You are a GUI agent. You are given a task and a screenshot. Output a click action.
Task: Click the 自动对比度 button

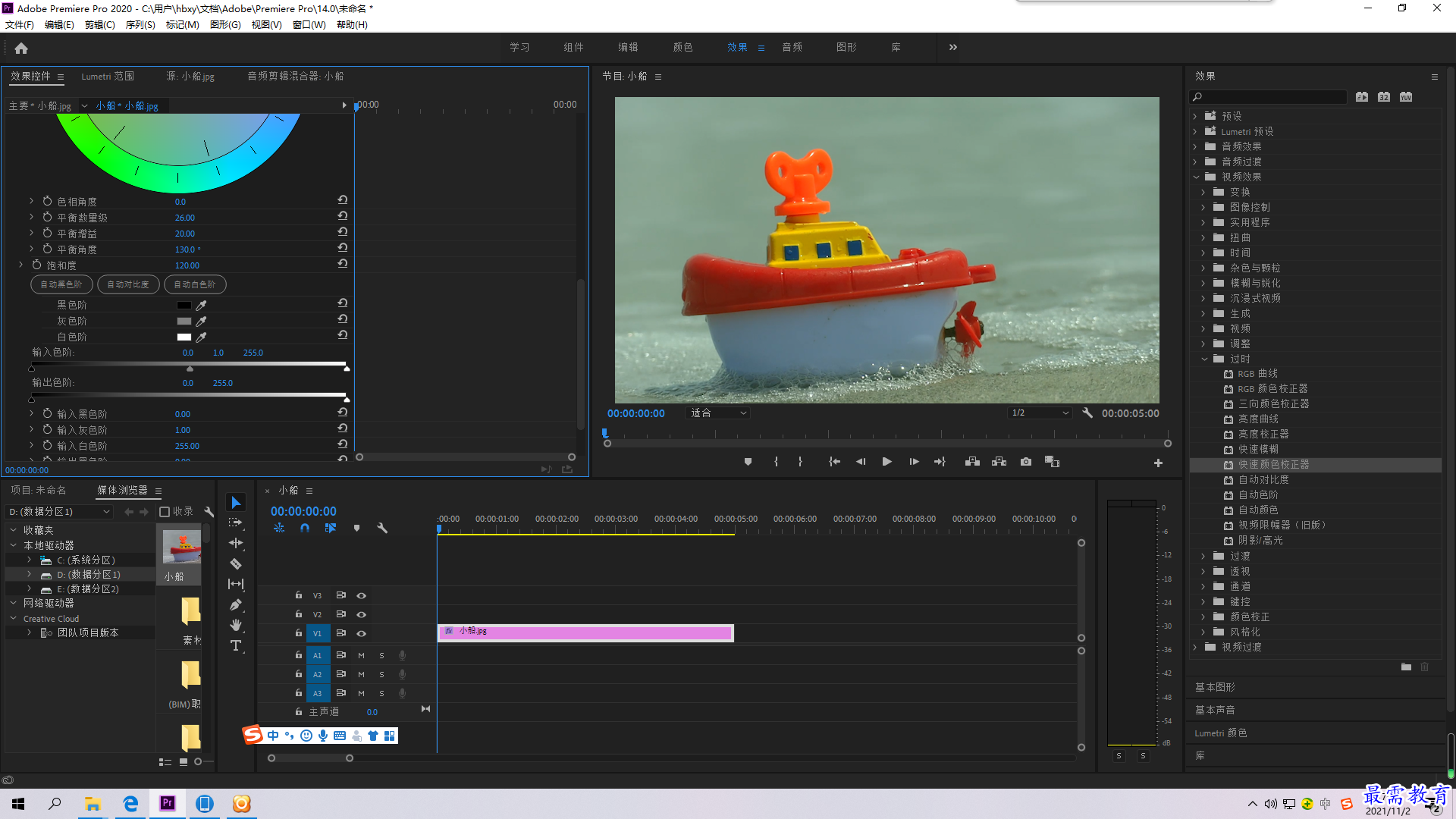point(128,284)
